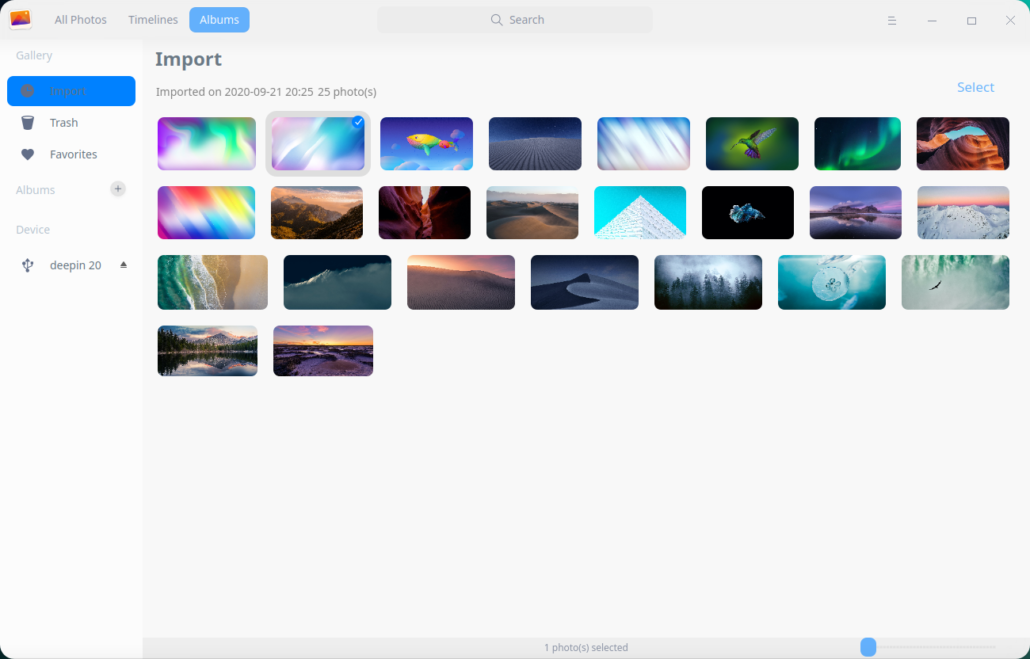Maximize the Album window
1030x659 pixels.
(x=971, y=20)
